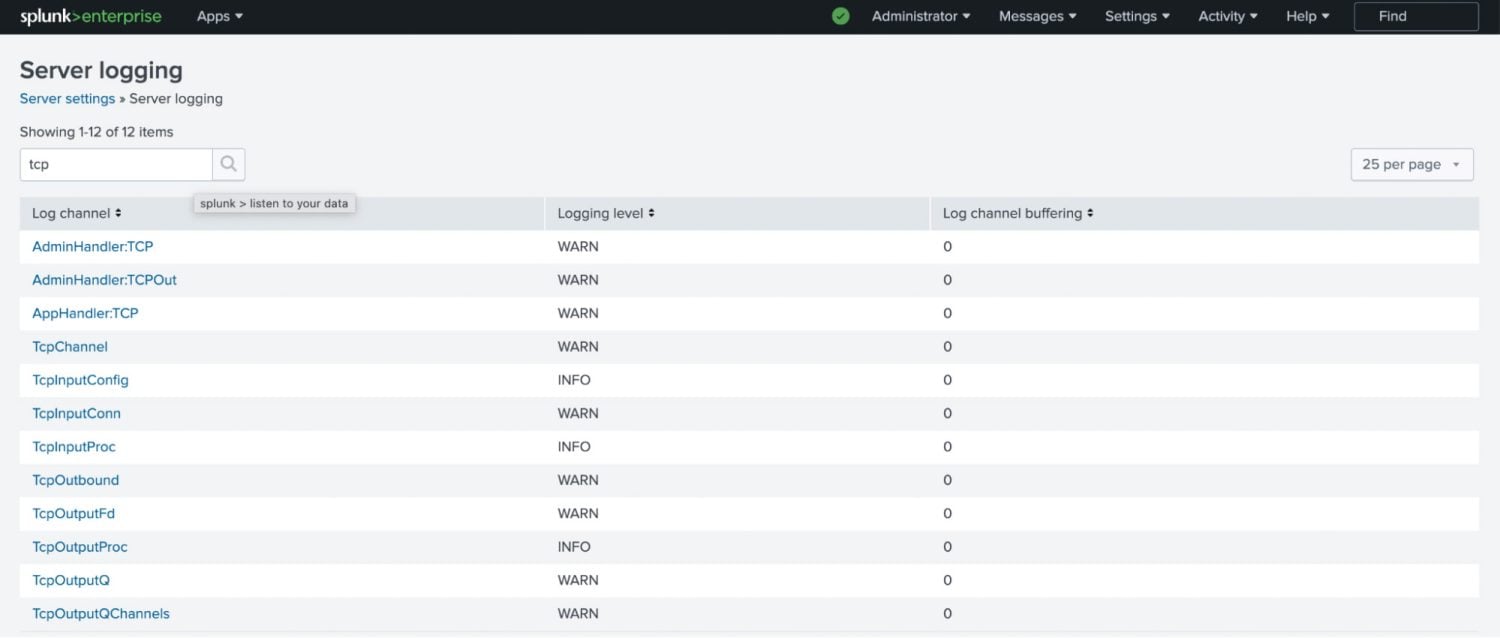Click the magnifying glass search icon
The height and width of the screenshot is (638, 1500).
click(x=229, y=164)
